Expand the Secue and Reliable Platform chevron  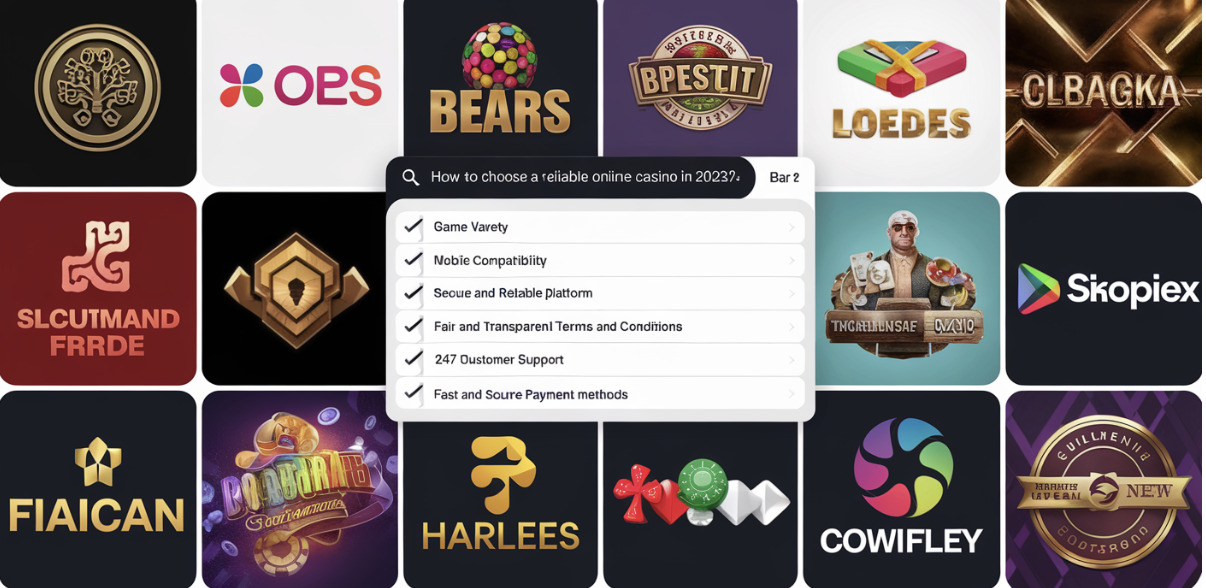pos(792,293)
